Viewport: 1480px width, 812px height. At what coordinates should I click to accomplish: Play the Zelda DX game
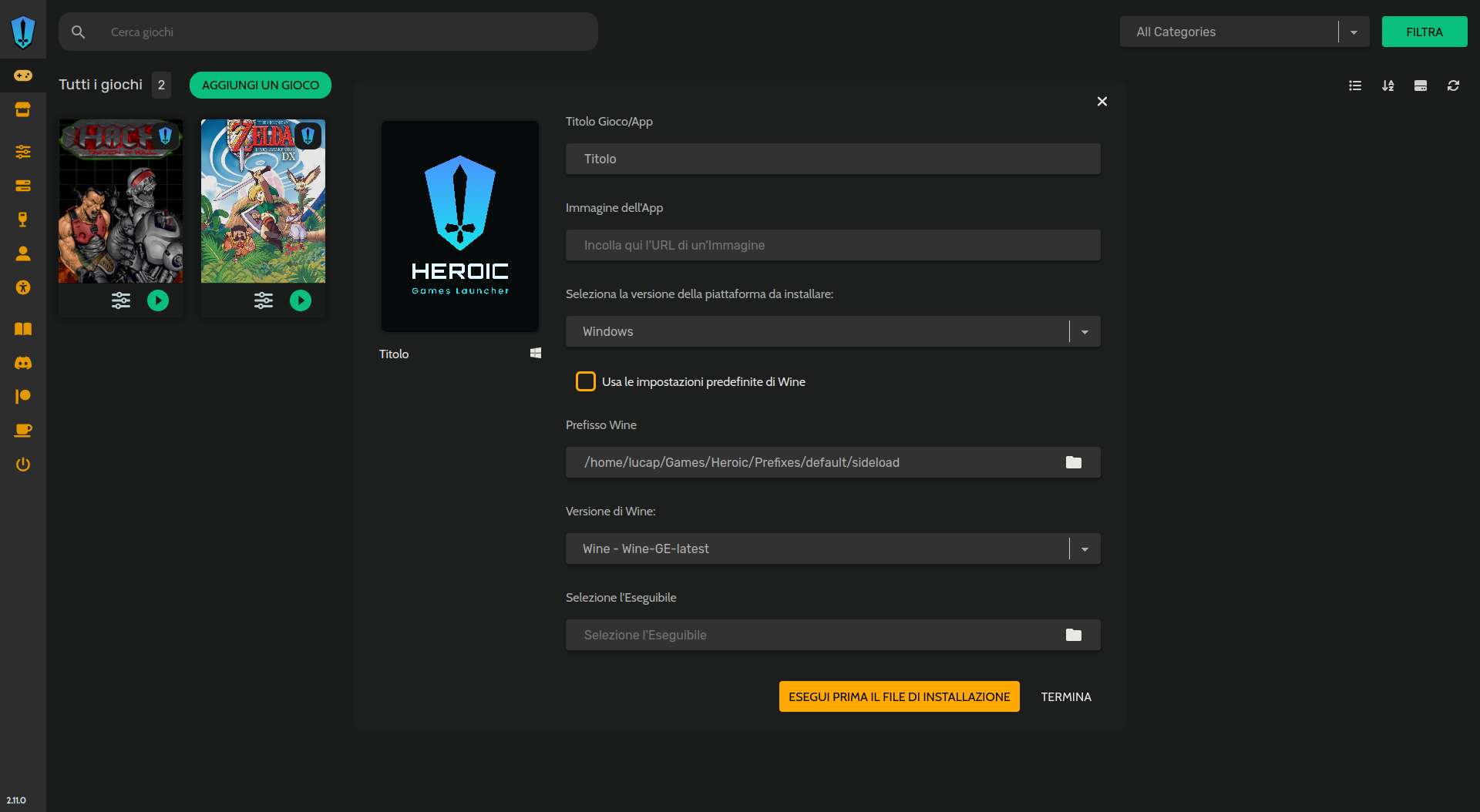301,300
